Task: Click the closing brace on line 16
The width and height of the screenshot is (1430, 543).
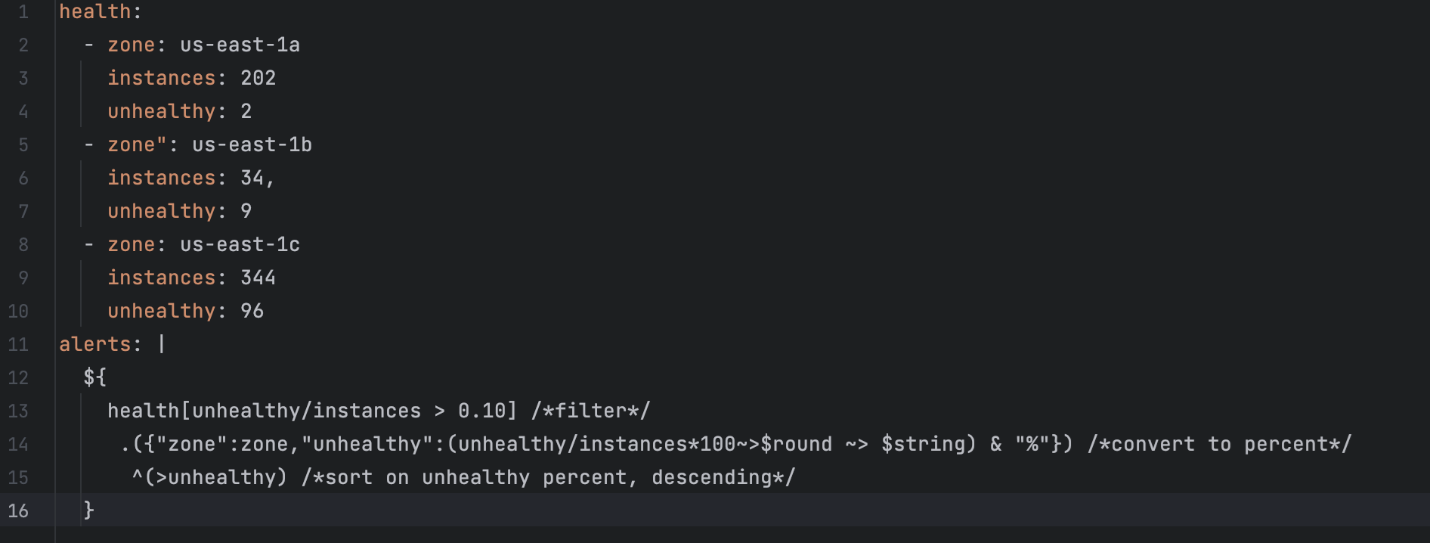Action: click(x=89, y=511)
